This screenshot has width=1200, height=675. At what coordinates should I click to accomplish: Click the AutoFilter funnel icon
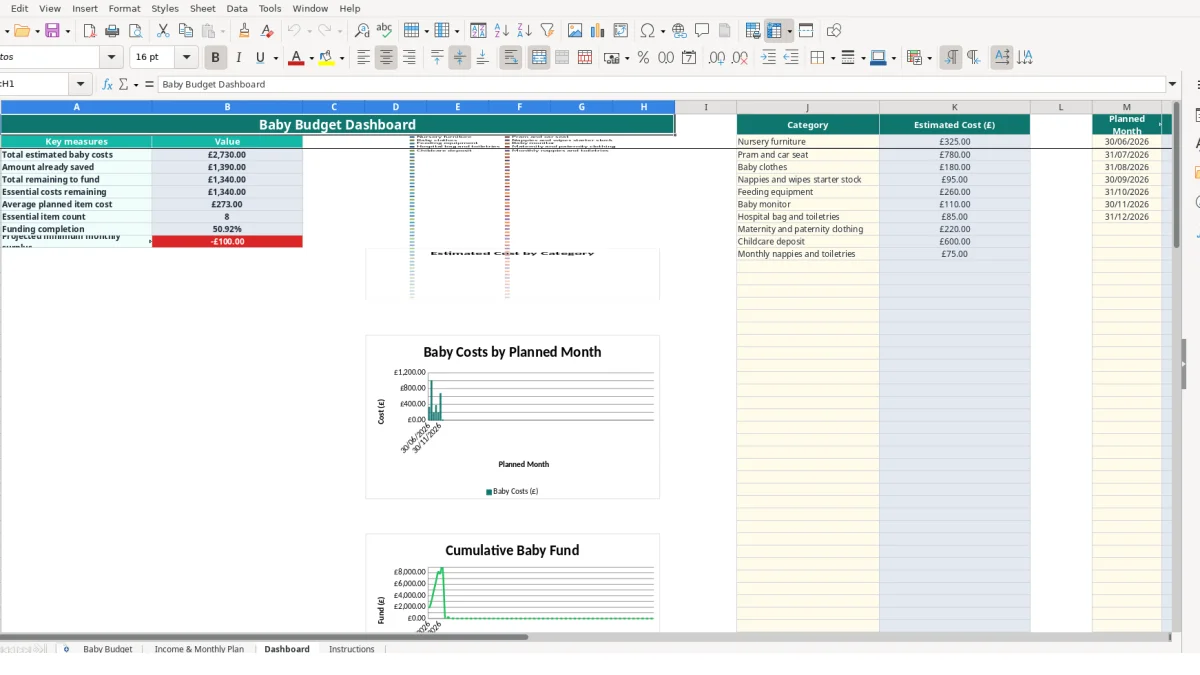click(x=547, y=31)
